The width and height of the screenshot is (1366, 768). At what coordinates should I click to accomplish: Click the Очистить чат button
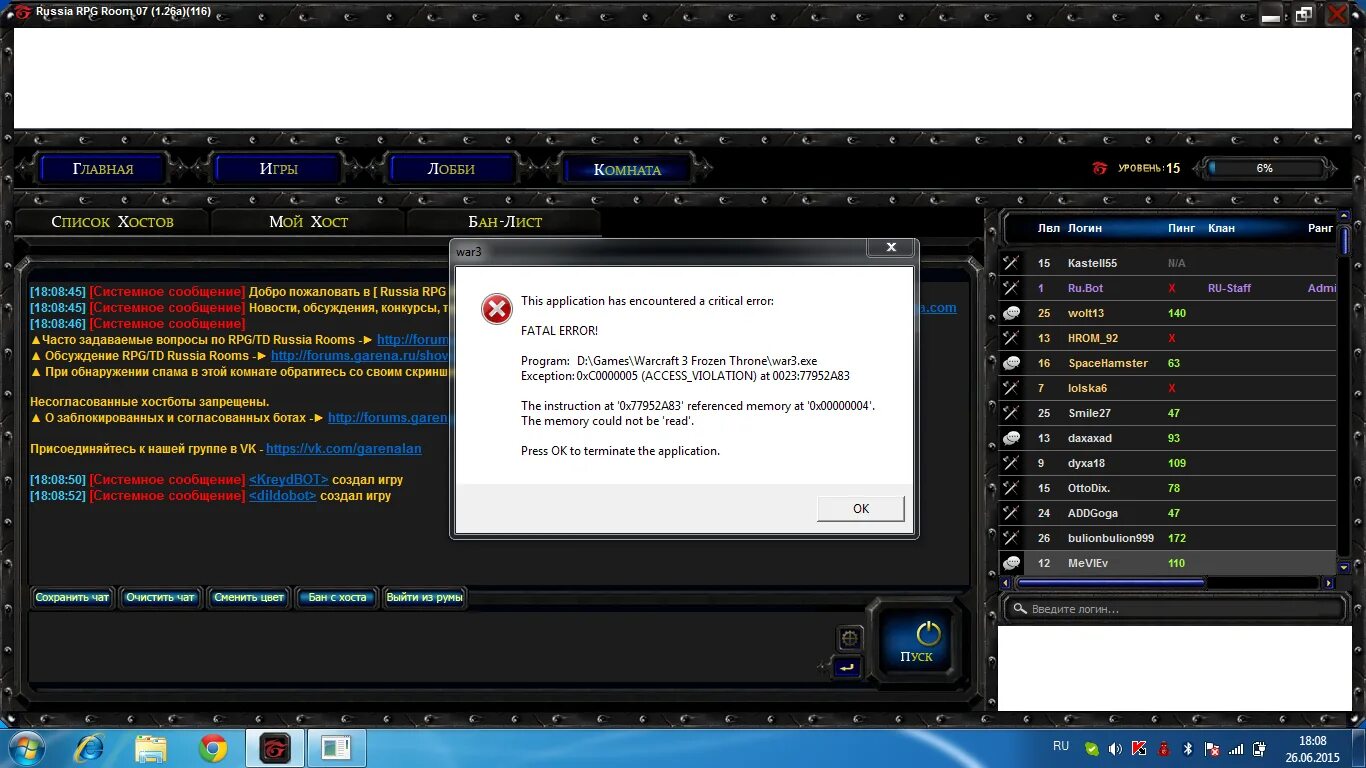point(160,598)
